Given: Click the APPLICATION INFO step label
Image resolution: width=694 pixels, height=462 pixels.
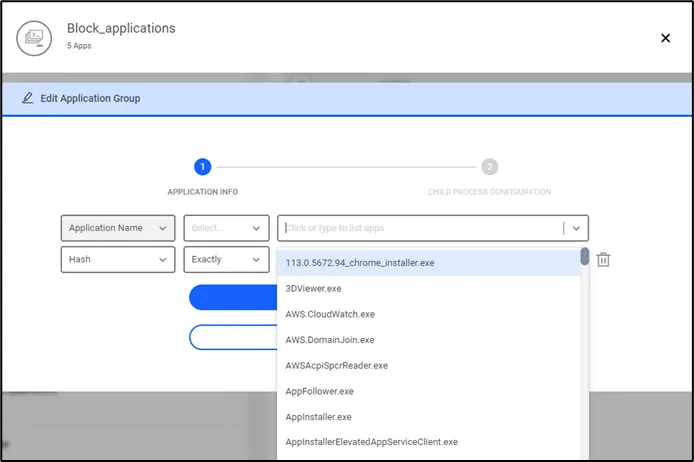Looking at the screenshot, I should coord(203,192).
